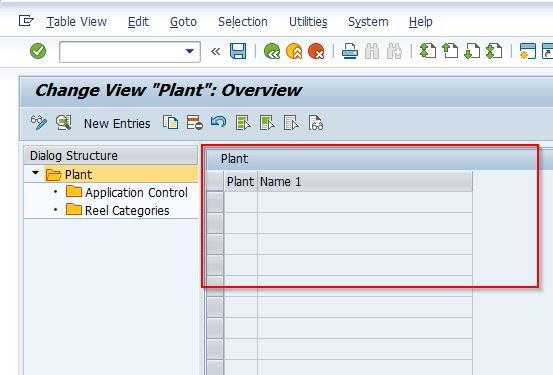Select the Application Control folder
Viewport: 553px width, 375px height.
coord(136,193)
